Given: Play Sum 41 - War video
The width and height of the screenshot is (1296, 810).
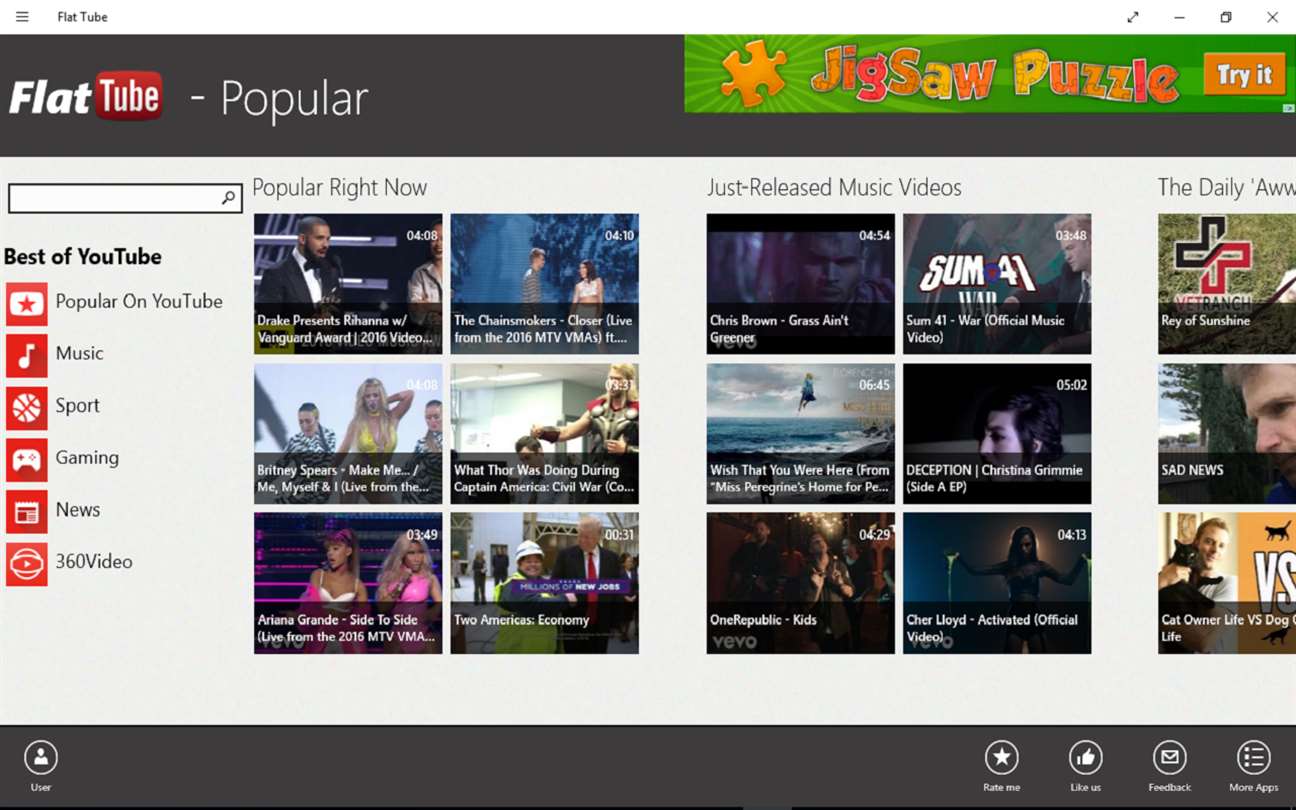Looking at the screenshot, I should pyautogui.click(x=997, y=284).
